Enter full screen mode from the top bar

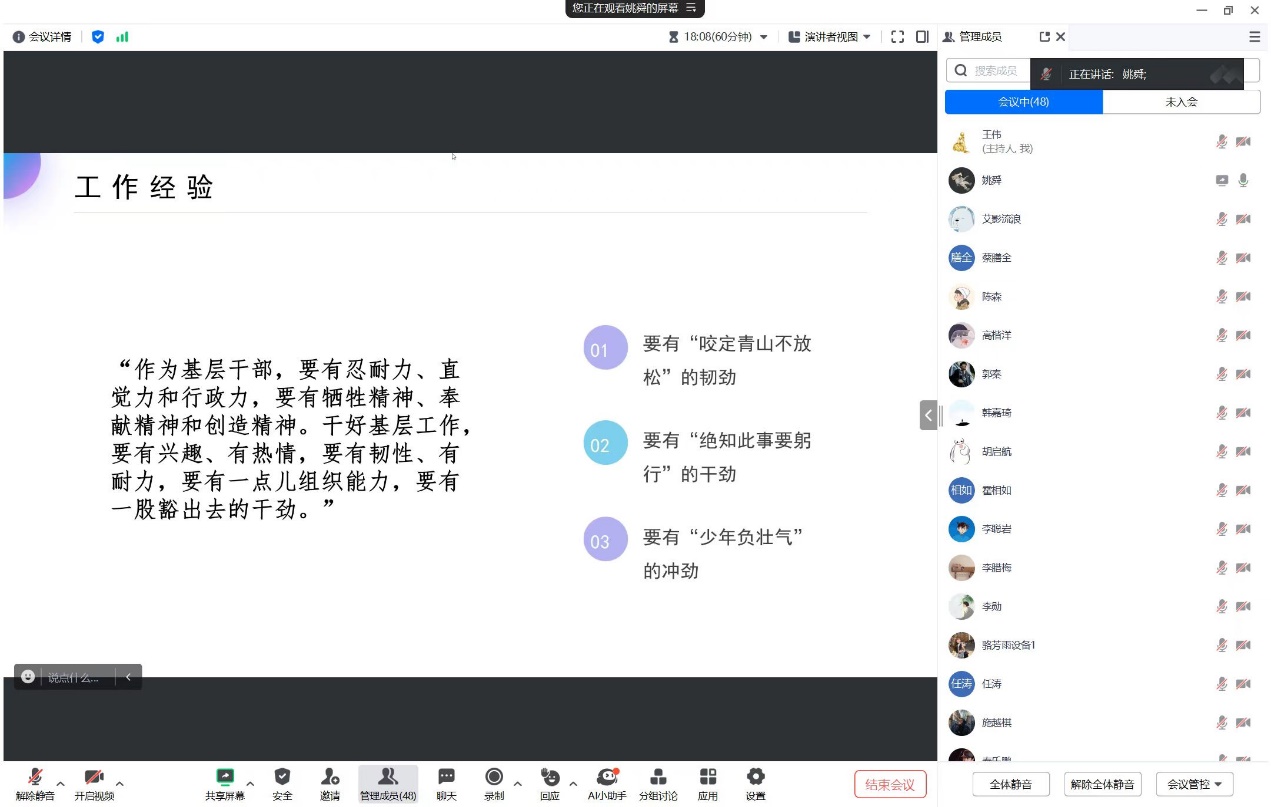[897, 37]
